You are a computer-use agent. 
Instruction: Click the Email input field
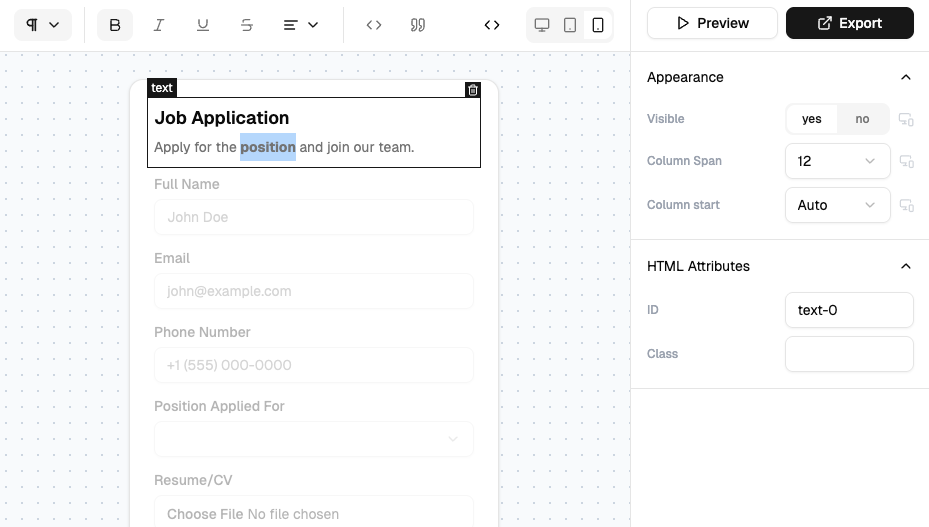pyautogui.click(x=313, y=291)
